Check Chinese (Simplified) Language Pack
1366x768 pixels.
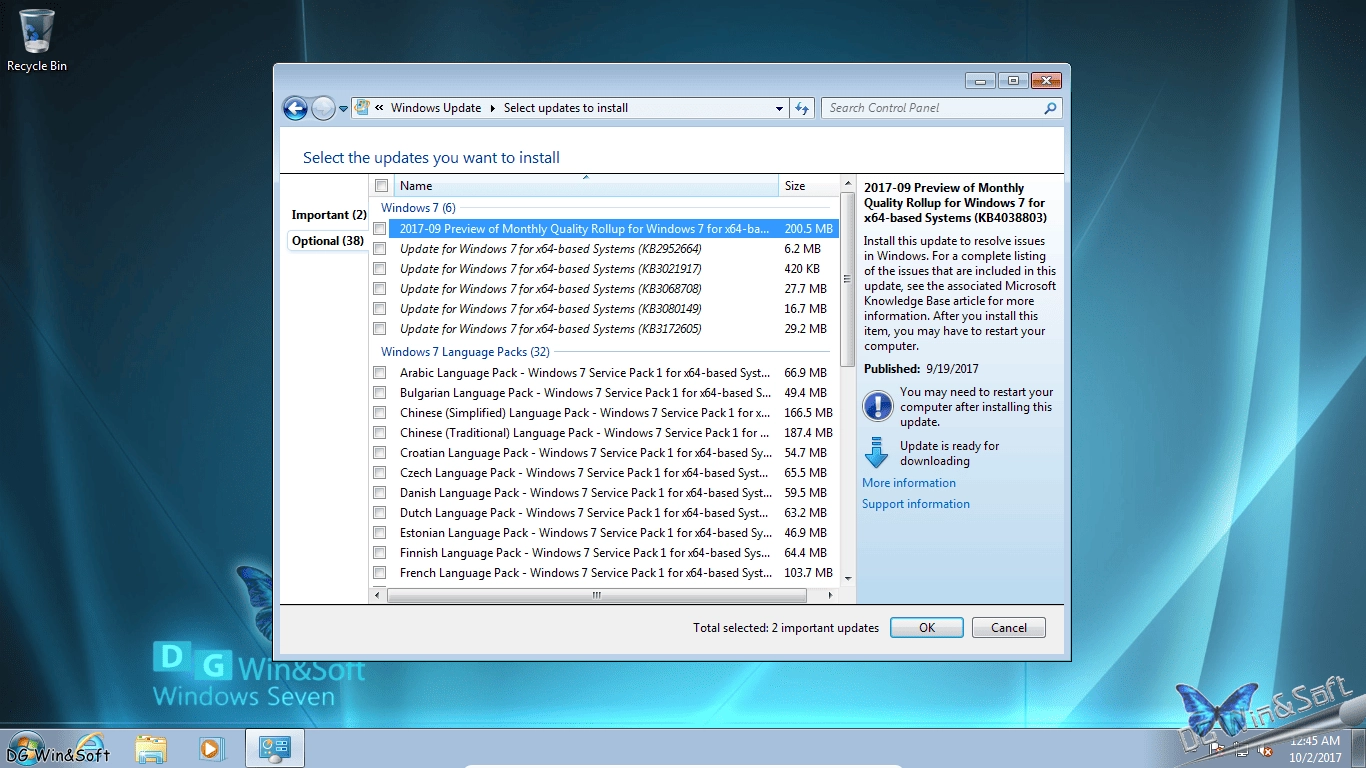[380, 413]
